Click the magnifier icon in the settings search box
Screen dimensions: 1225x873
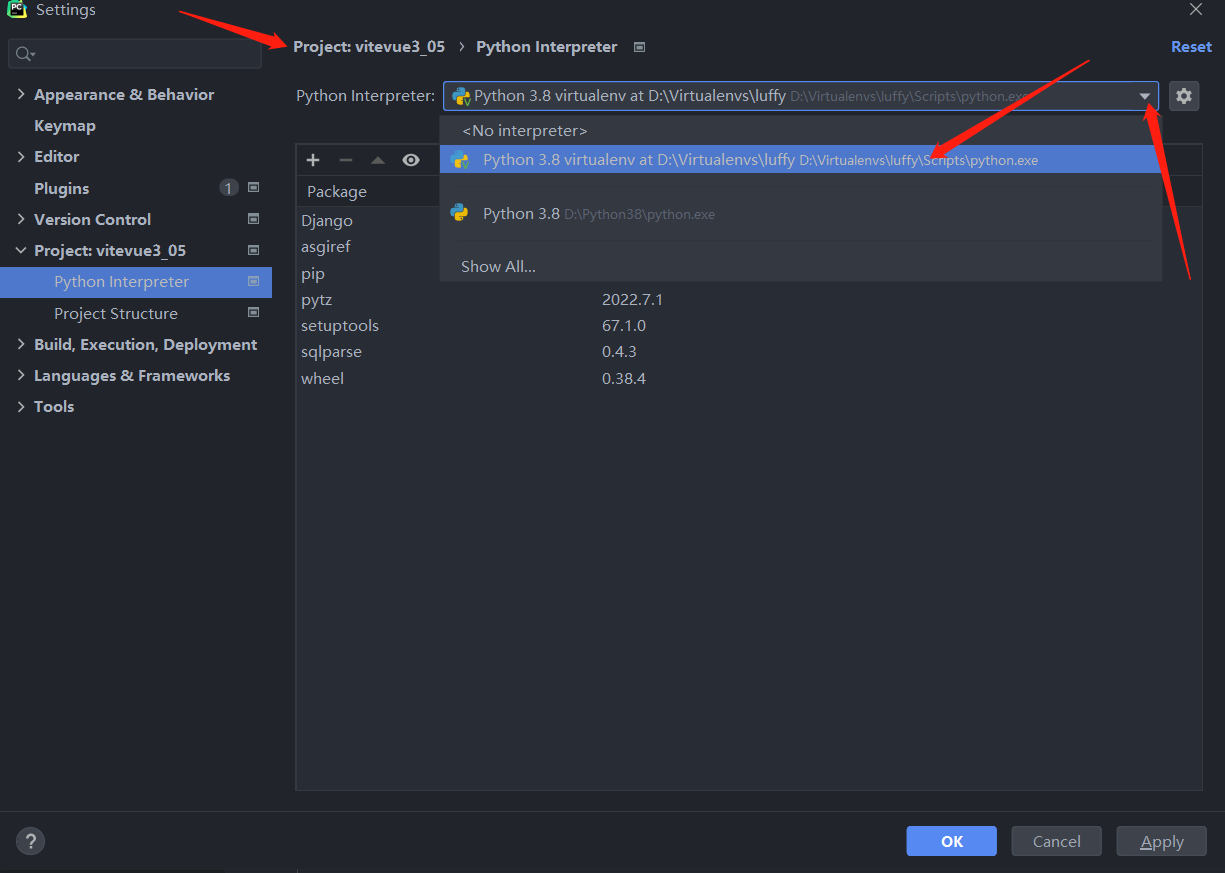[26, 54]
